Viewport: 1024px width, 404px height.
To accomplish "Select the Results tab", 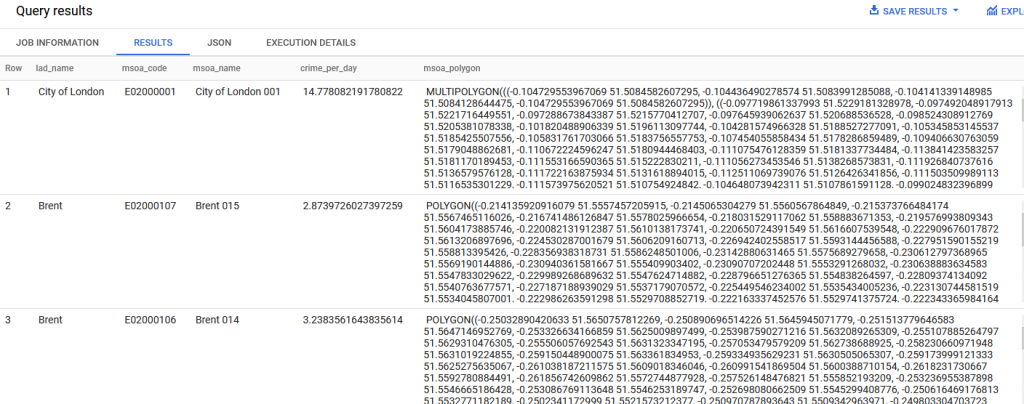I will [x=153, y=42].
